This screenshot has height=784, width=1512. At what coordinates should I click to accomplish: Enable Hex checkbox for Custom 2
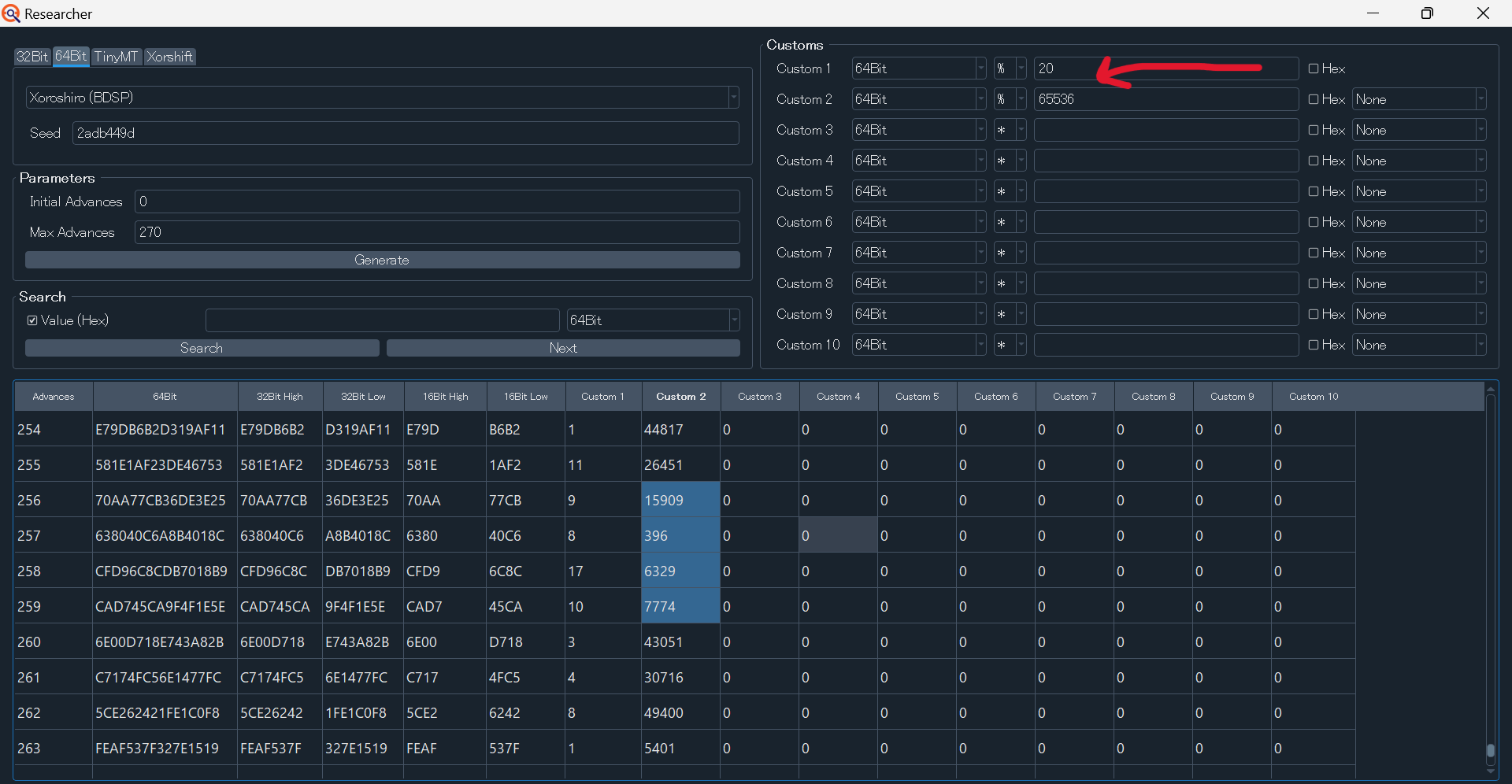pos(1314,99)
